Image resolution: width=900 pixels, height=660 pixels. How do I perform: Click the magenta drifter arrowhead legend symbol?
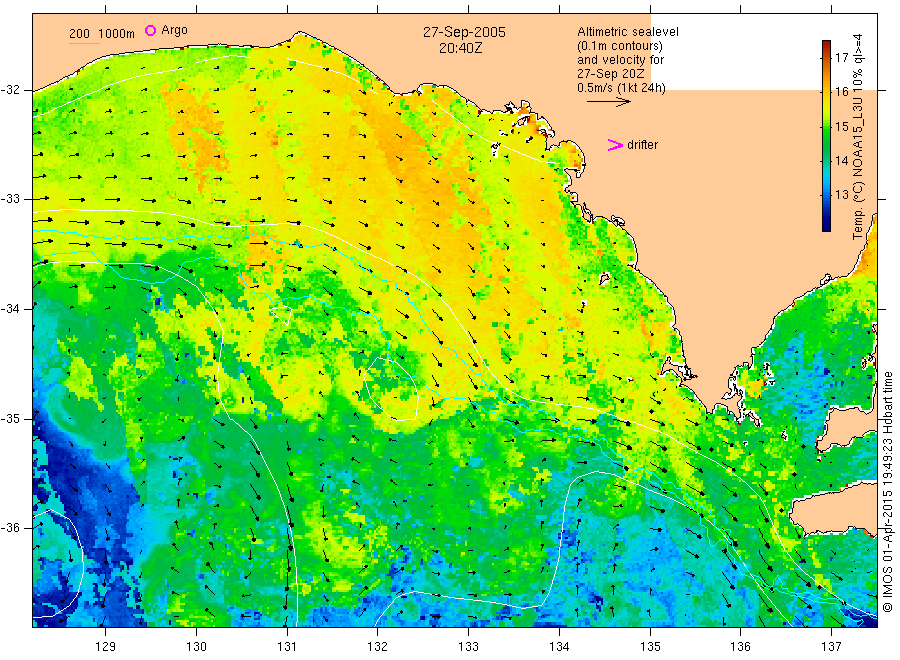(615, 145)
